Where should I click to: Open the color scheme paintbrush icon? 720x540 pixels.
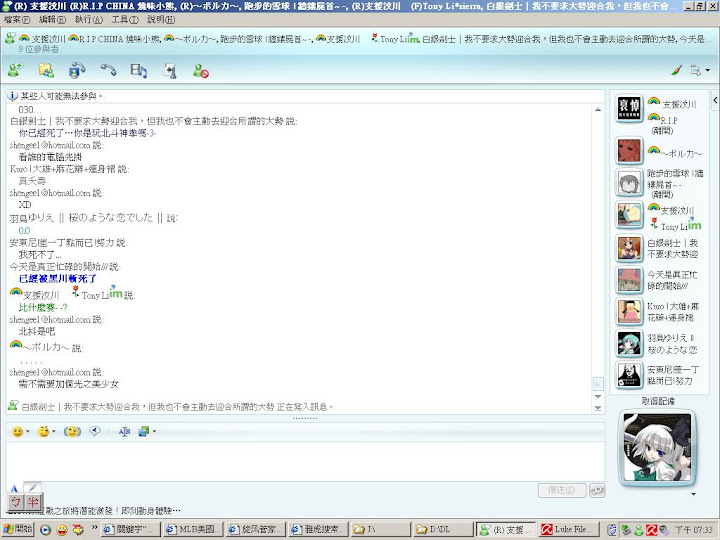[676, 70]
